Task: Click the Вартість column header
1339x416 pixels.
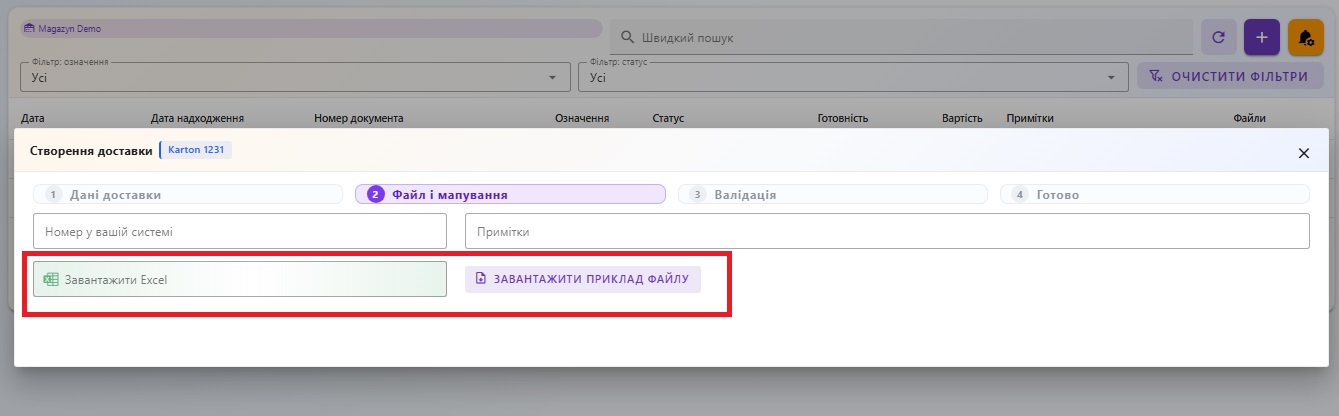Action: click(962, 118)
